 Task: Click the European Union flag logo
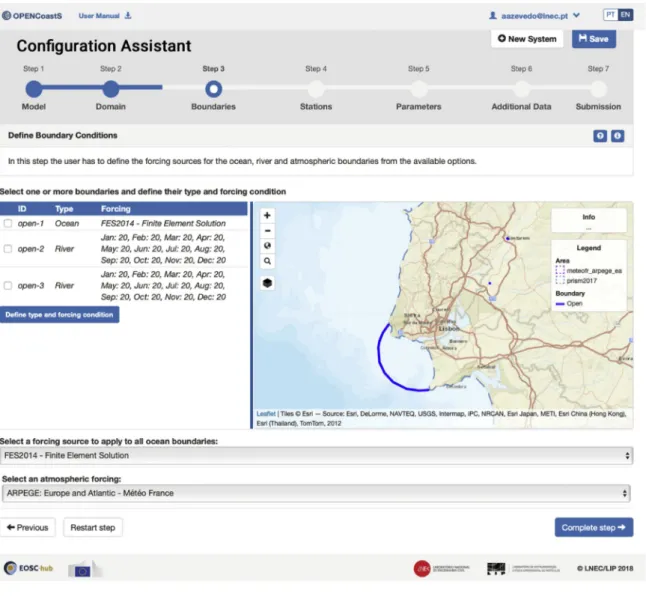coord(82,571)
